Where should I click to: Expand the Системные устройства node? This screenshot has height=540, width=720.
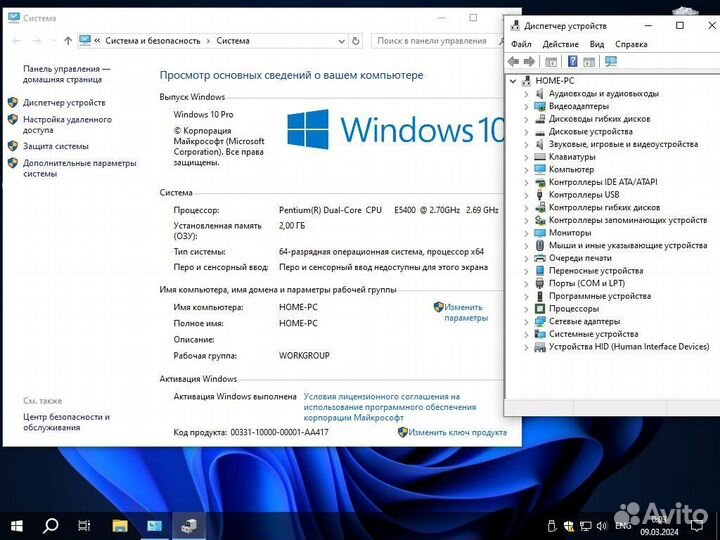(x=526, y=334)
